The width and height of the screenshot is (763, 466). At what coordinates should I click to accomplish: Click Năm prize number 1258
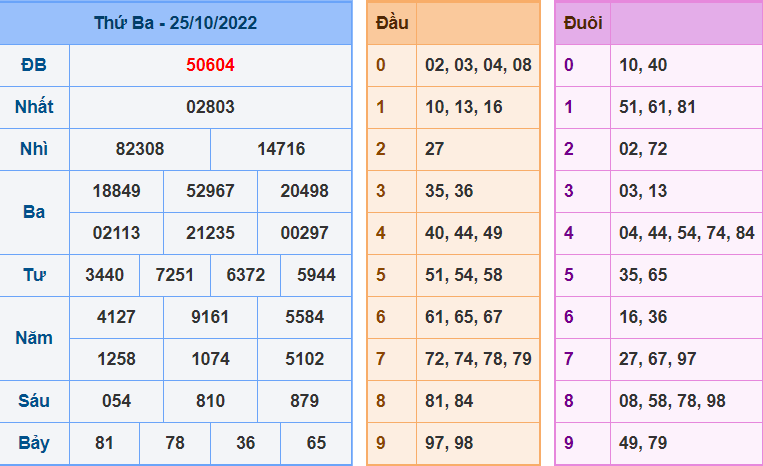116,359
